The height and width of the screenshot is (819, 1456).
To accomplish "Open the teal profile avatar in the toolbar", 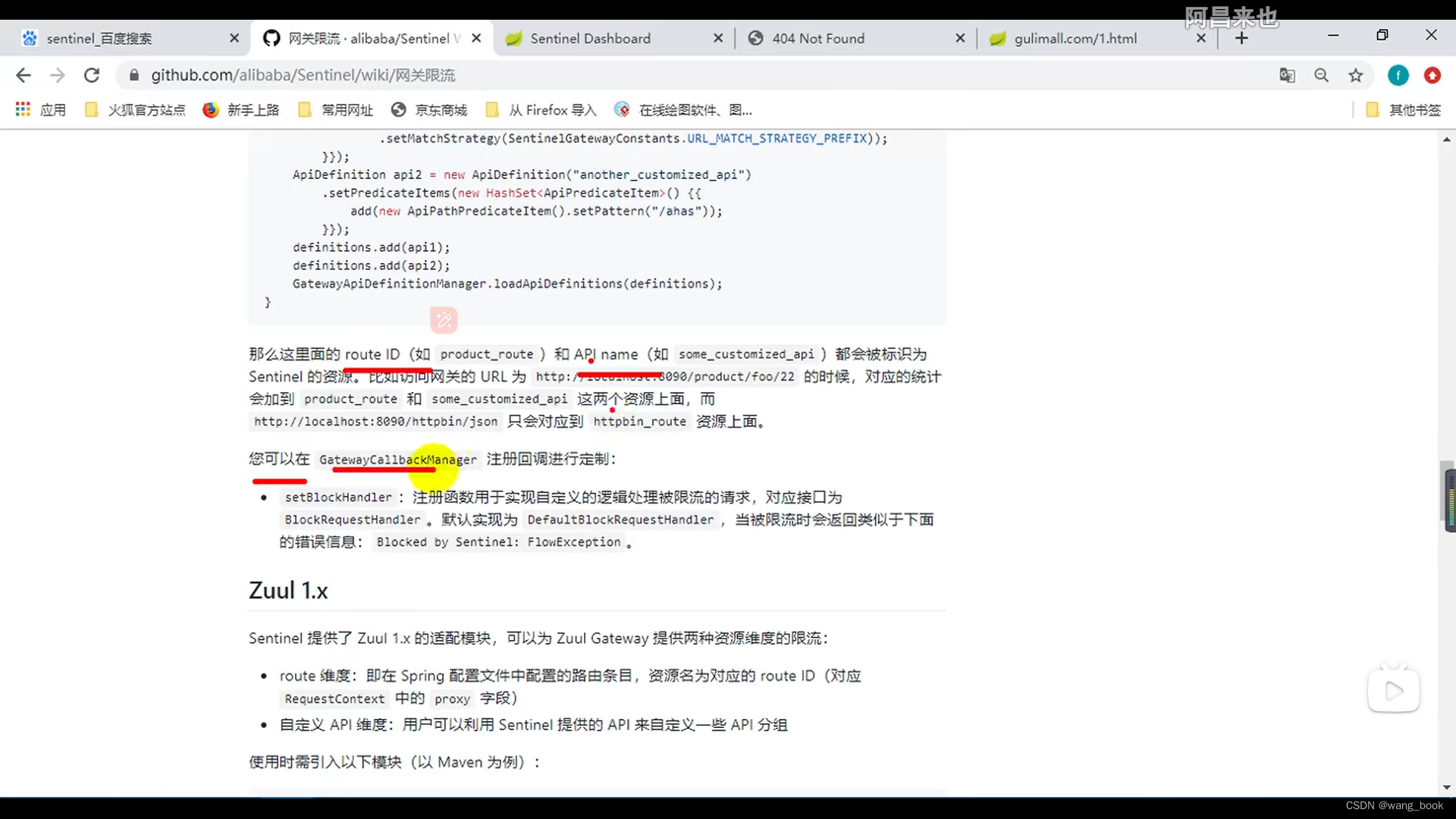I will pos(1398,75).
